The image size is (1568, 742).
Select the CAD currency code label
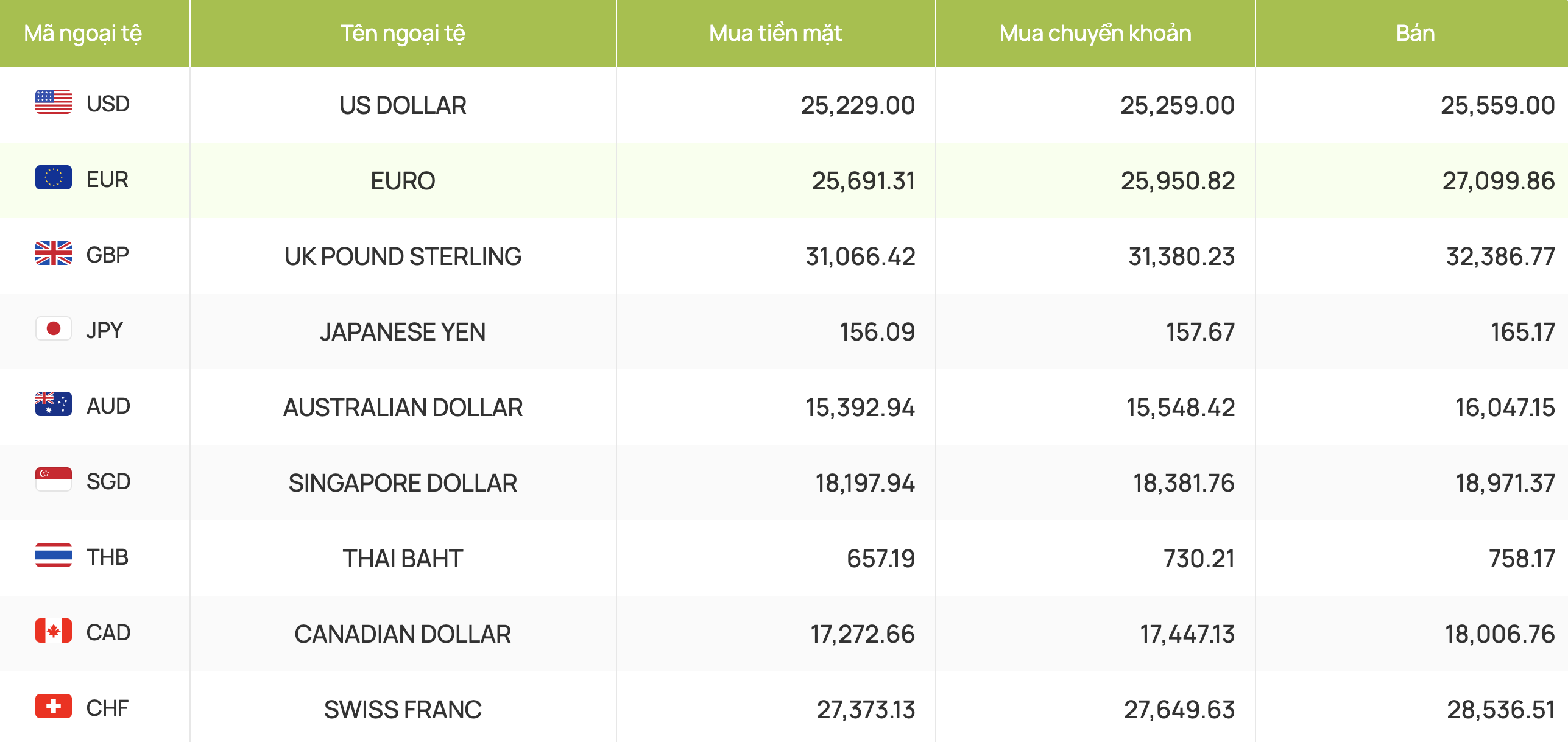(x=108, y=632)
